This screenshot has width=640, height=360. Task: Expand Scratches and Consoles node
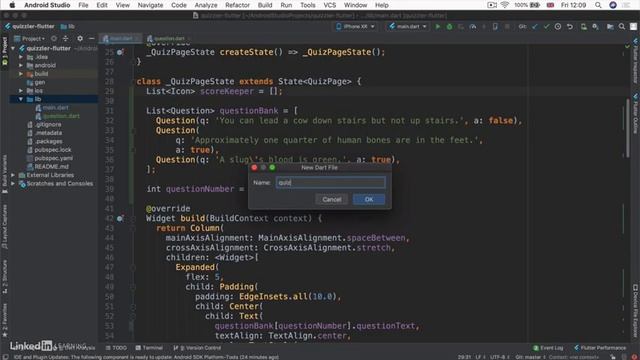13,184
